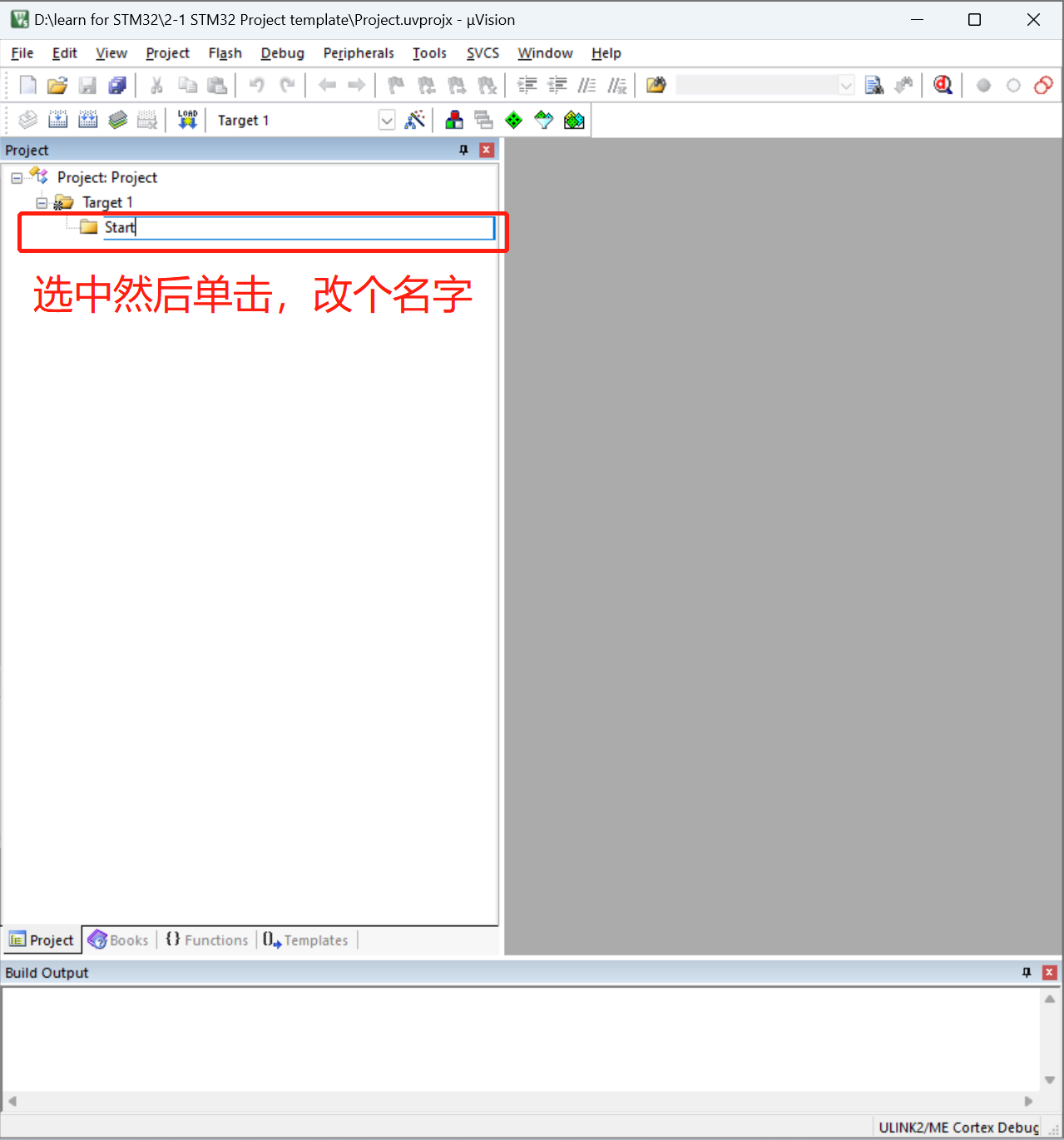1064x1140 pixels.
Task: Rebuild all target files icon
Action: [x=87, y=120]
